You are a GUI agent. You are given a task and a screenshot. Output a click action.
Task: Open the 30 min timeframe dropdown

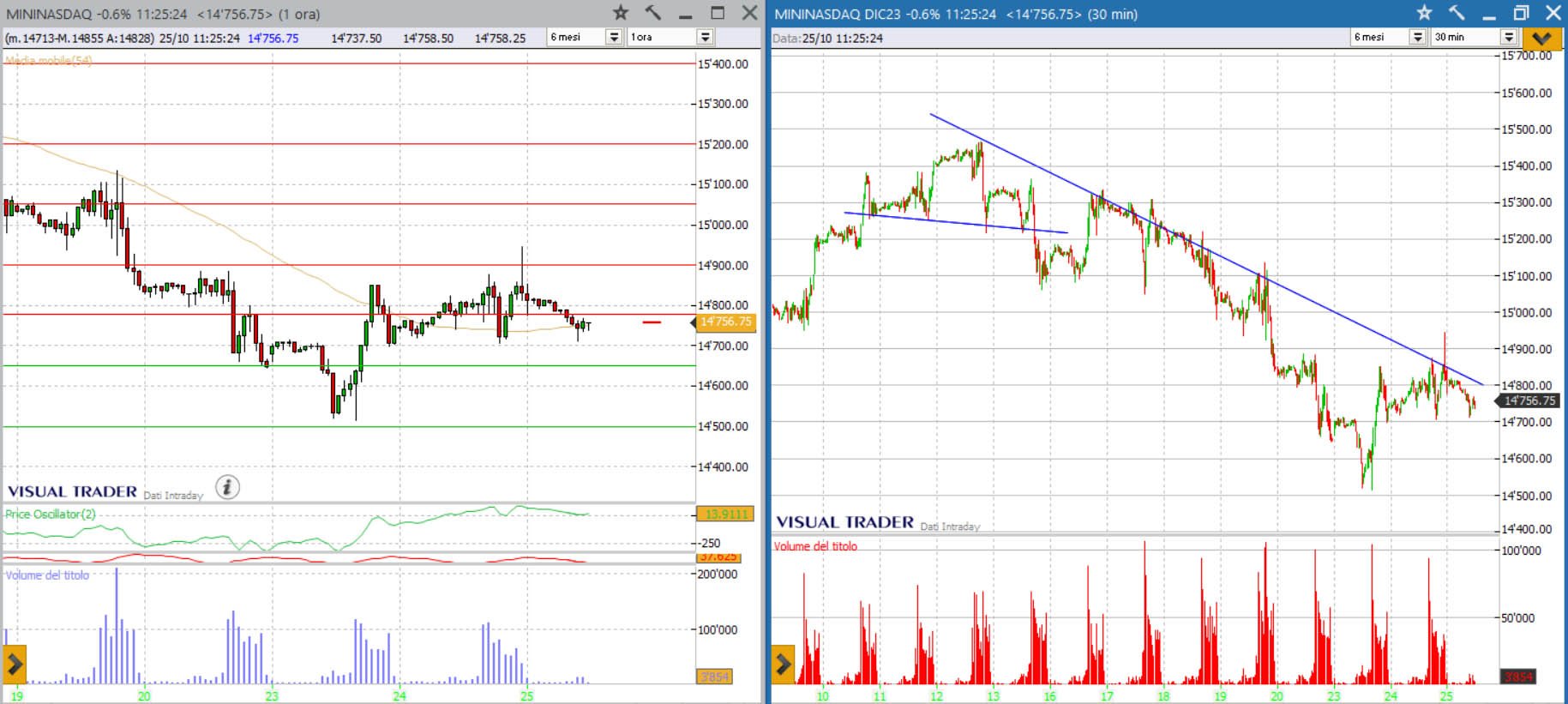[x=1509, y=37]
